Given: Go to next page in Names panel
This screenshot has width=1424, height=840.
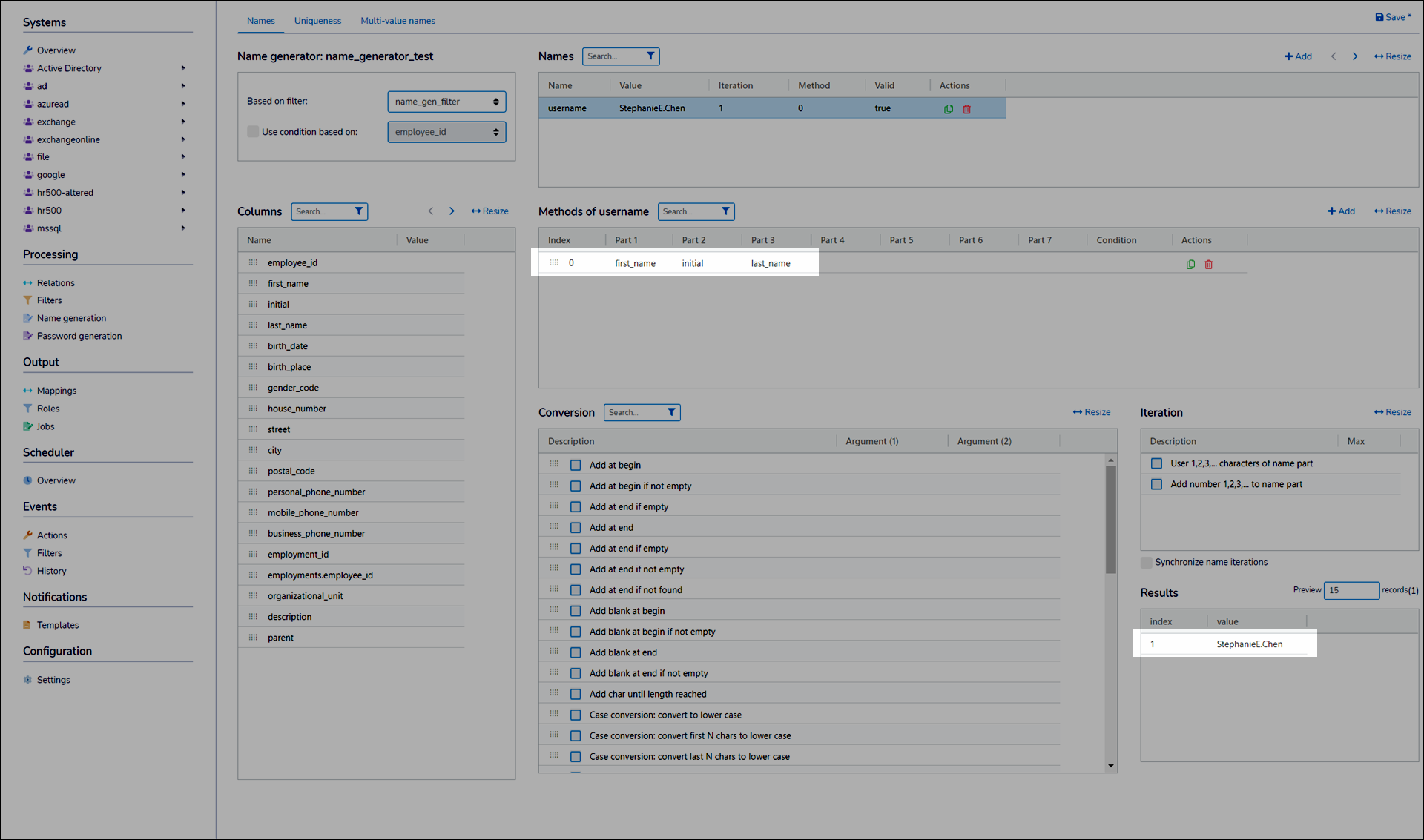Looking at the screenshot, I should coord(1355,56).
